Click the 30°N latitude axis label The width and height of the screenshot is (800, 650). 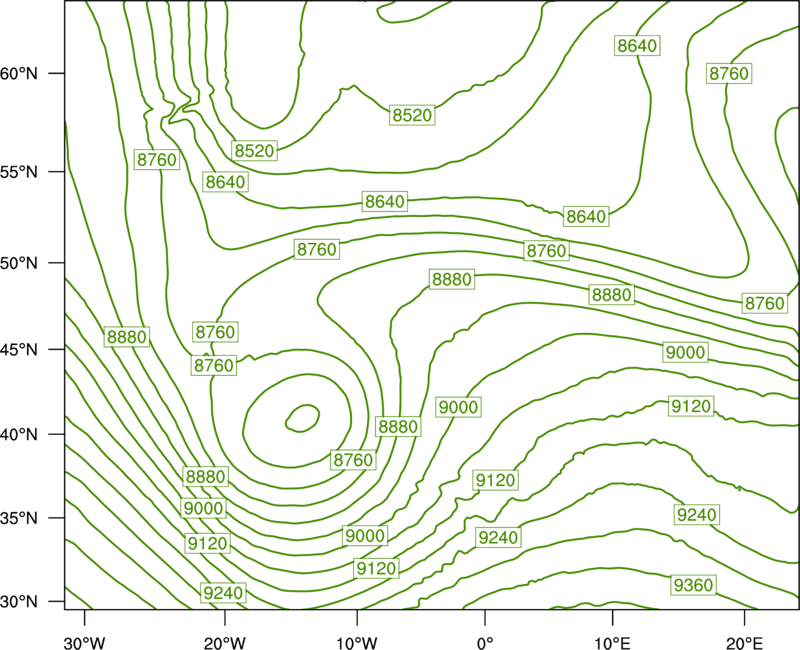coord(19,602)
